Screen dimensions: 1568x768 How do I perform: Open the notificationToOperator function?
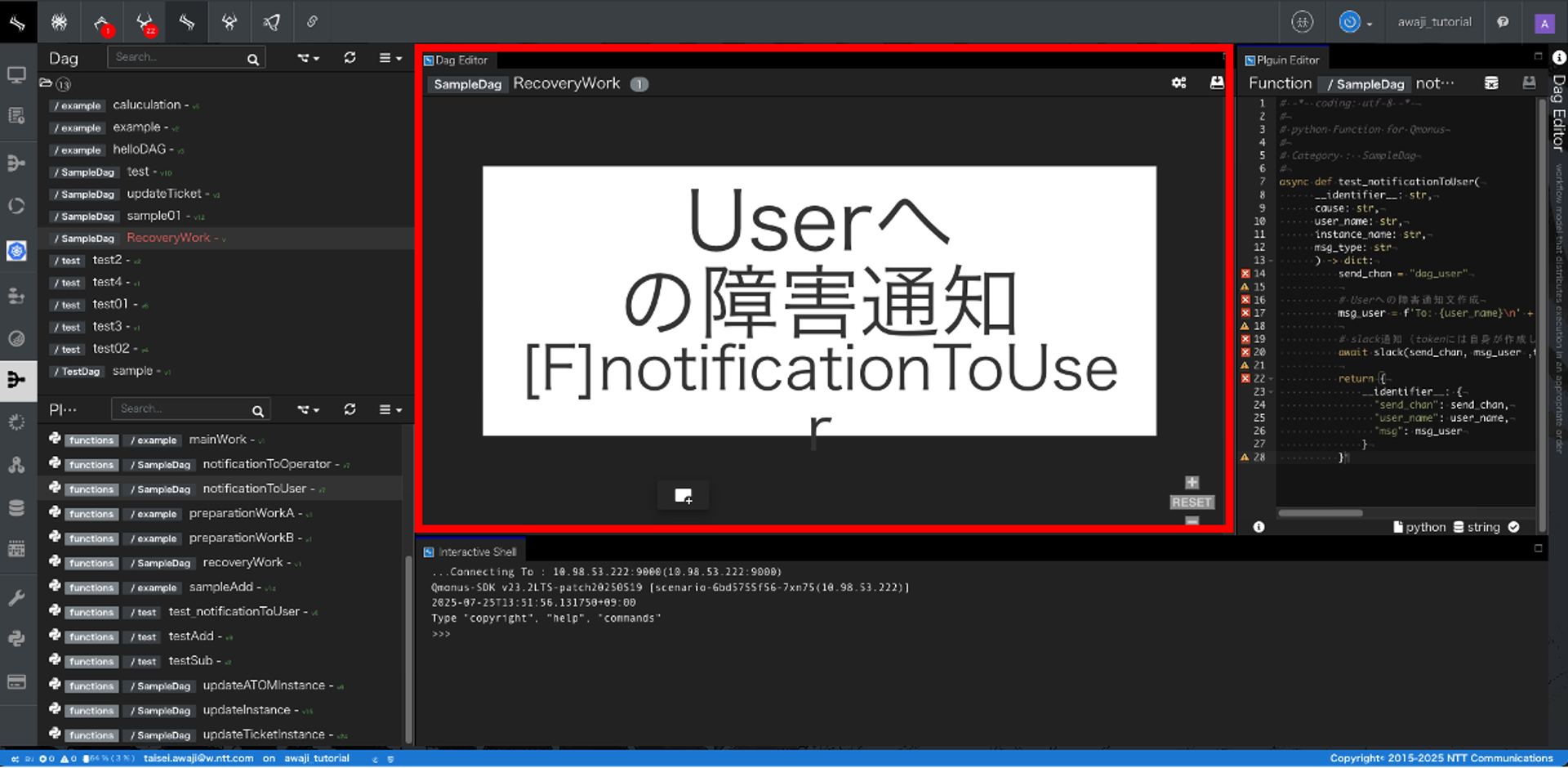pos(266,464)
